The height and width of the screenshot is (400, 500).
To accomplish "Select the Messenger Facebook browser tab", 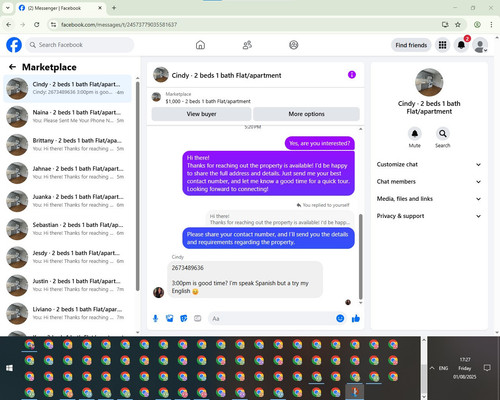I will tap(60, 8).
